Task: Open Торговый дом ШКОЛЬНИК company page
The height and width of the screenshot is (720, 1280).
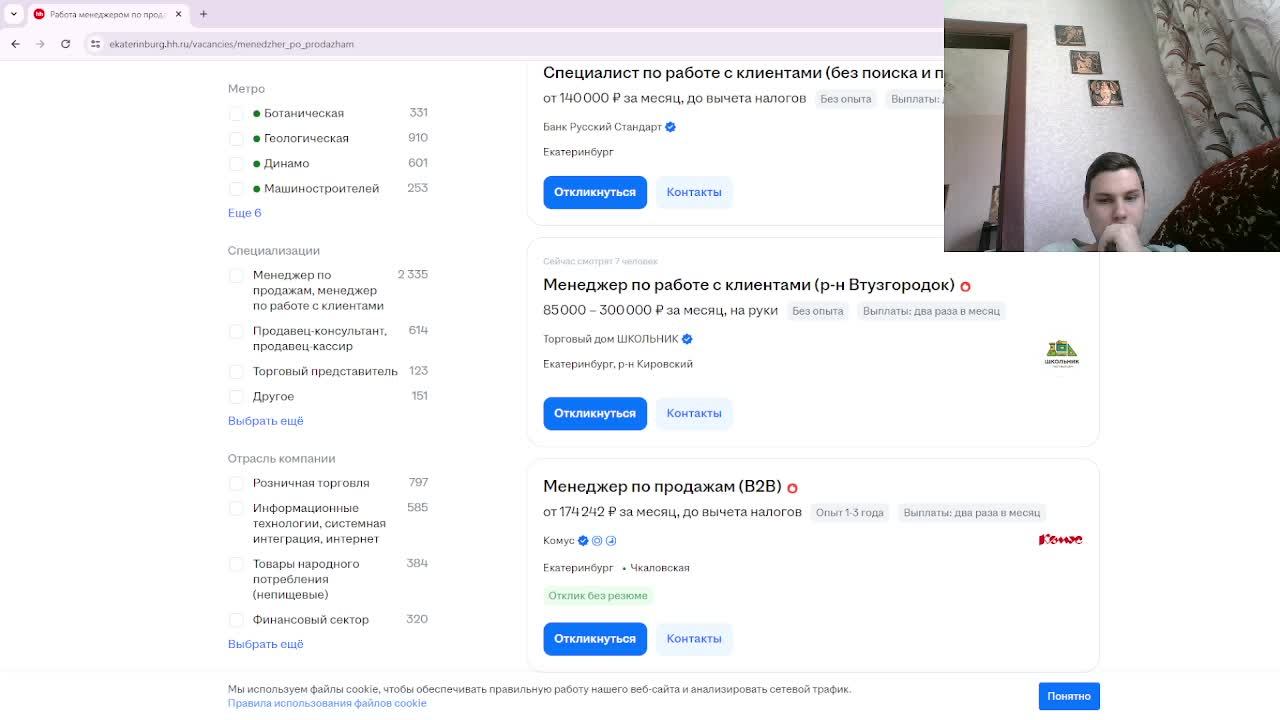Action: point(610,339)
